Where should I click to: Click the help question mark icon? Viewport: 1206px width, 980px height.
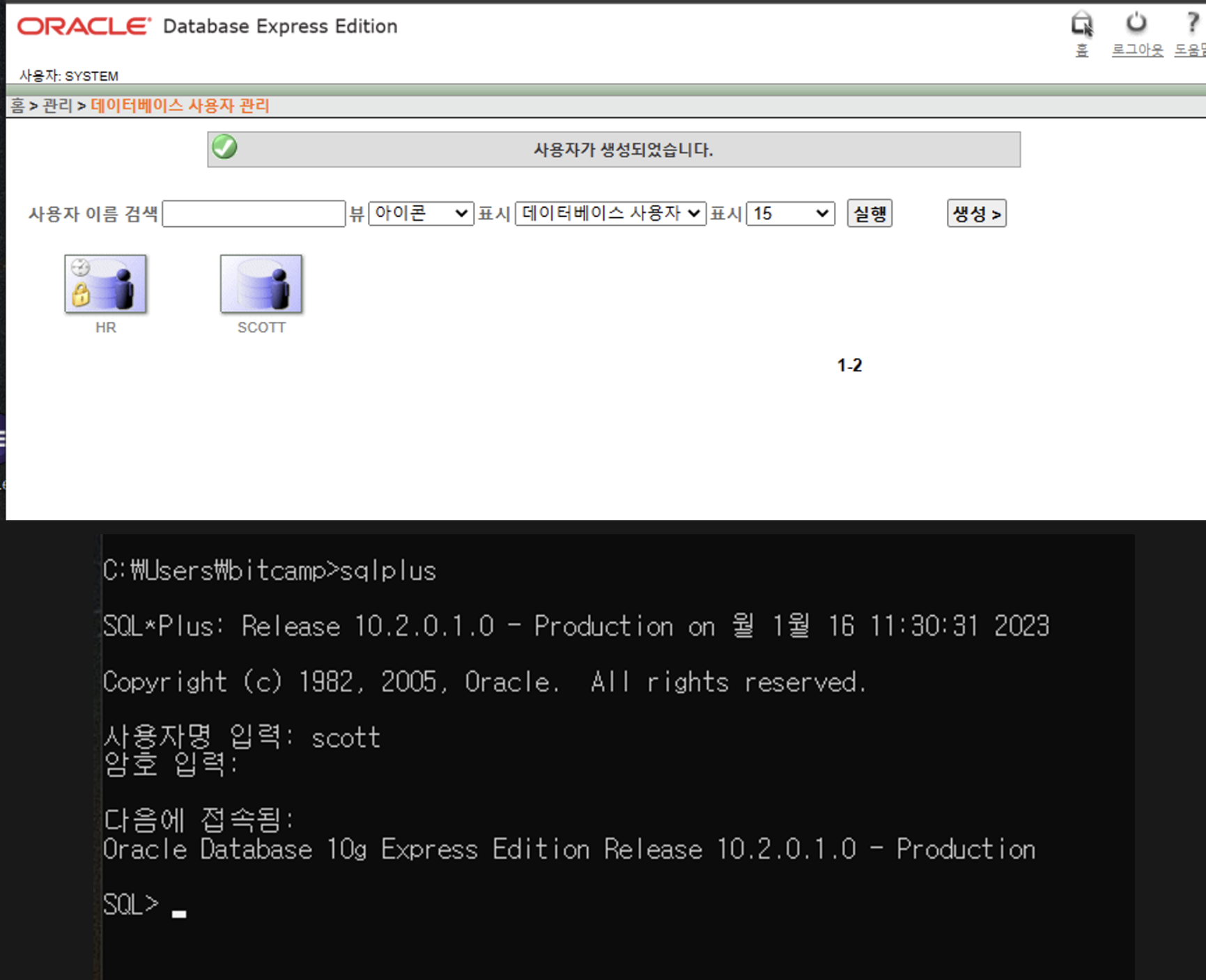[1193, 22]
